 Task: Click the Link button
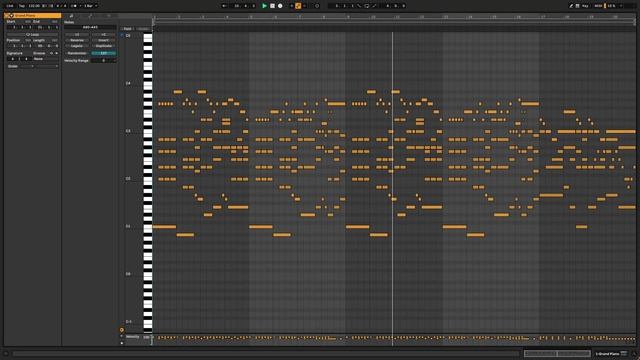10,6
